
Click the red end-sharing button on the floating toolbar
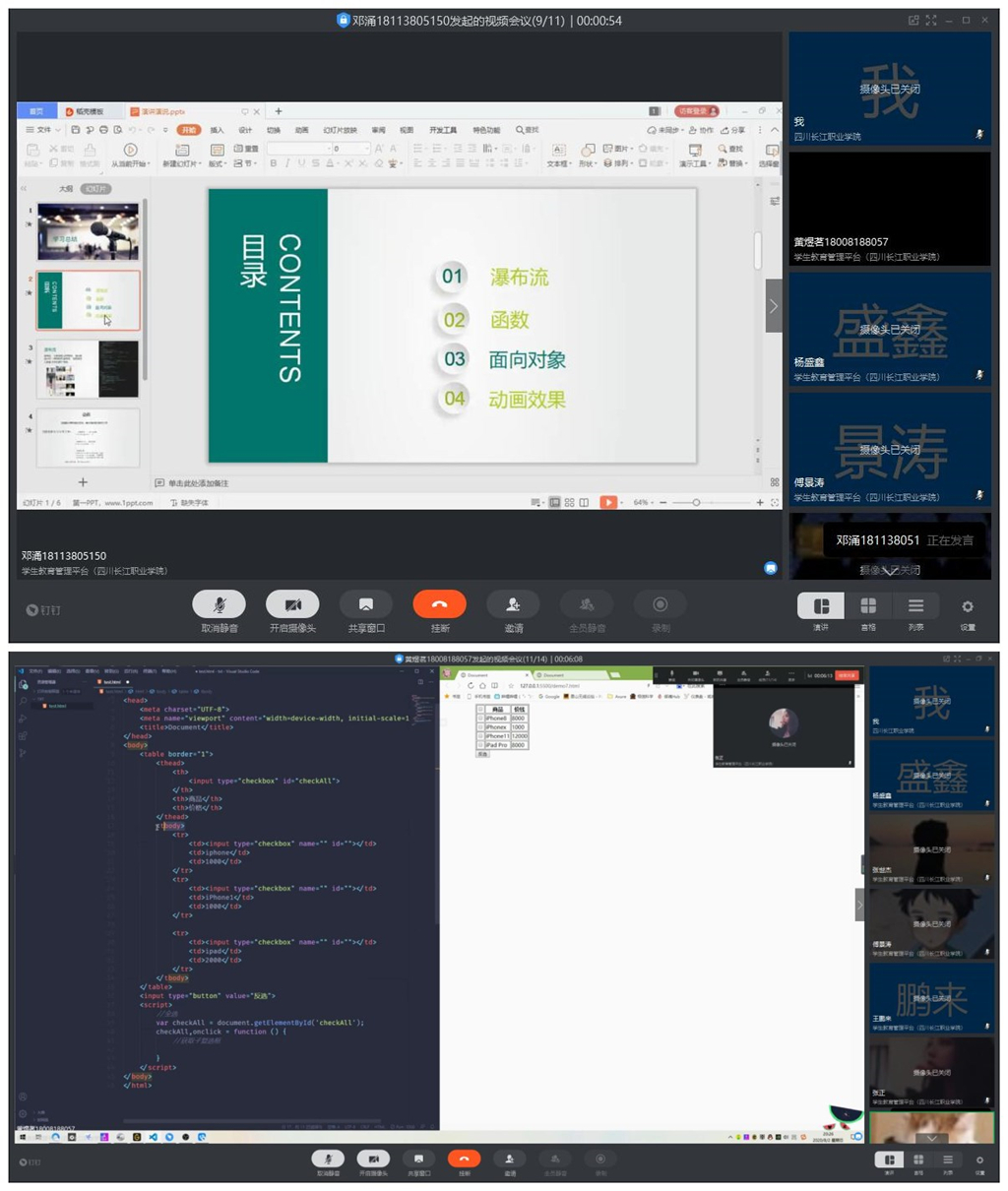click(x=847, y=675)
